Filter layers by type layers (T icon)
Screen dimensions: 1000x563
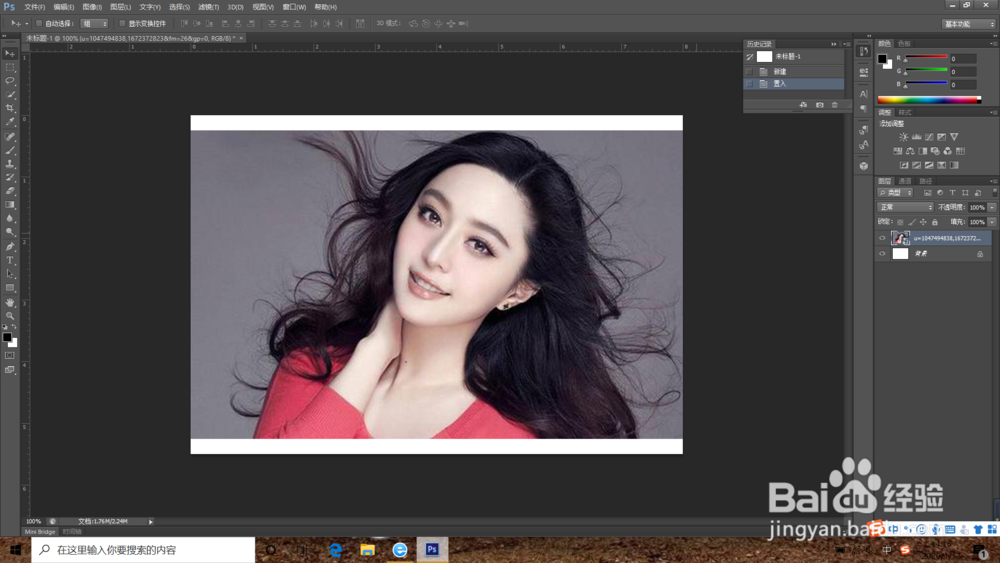952,193
